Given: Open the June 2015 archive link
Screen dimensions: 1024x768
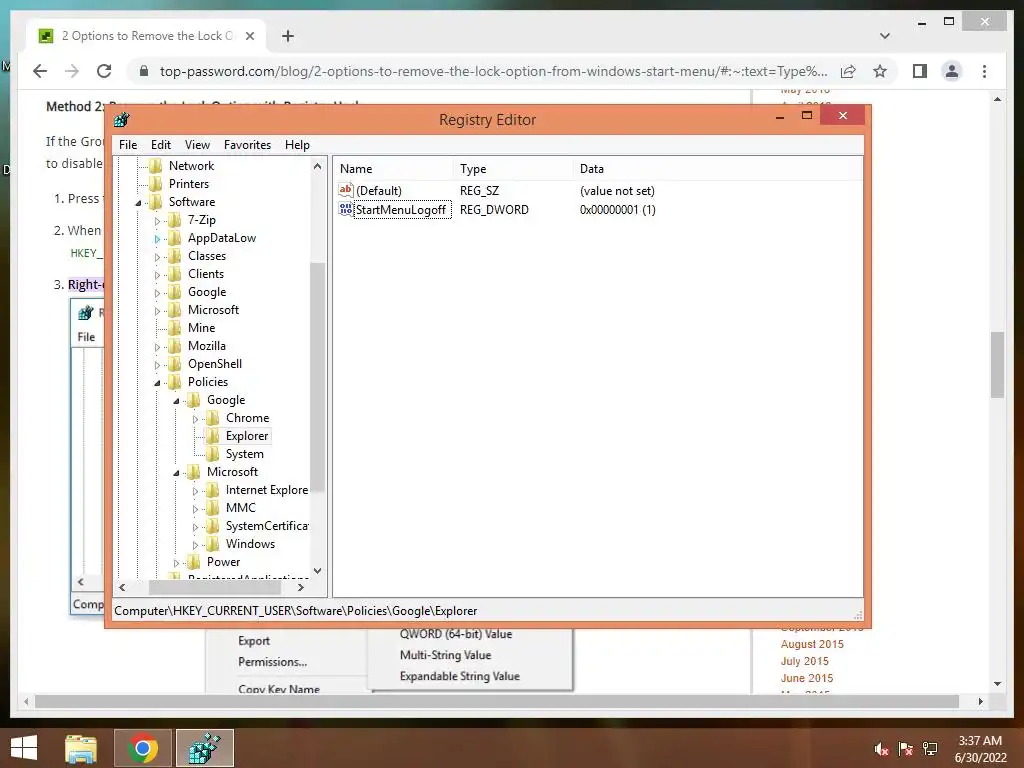Looking at the screenshot, I should pyautogui.click(x=807, y=678).
